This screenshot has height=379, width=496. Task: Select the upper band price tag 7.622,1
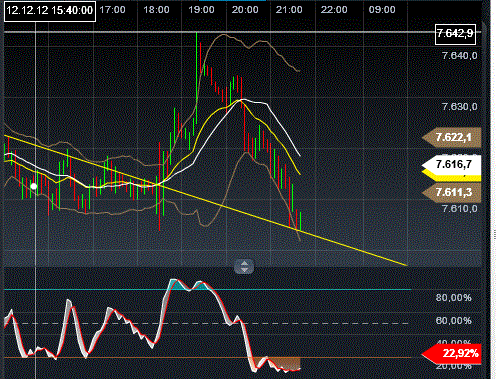(452, 137)
